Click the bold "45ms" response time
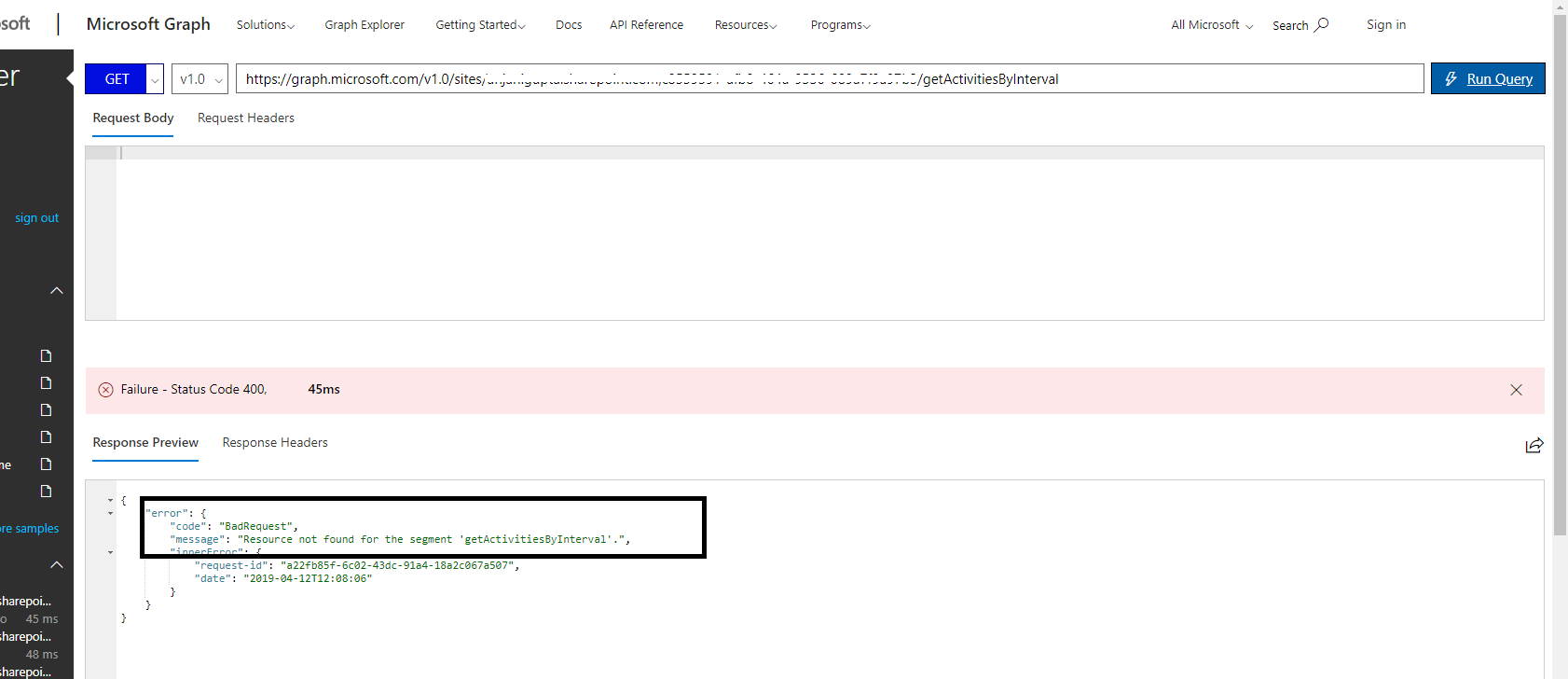The height and width of the screenshot is (679, 1568). 323,389
